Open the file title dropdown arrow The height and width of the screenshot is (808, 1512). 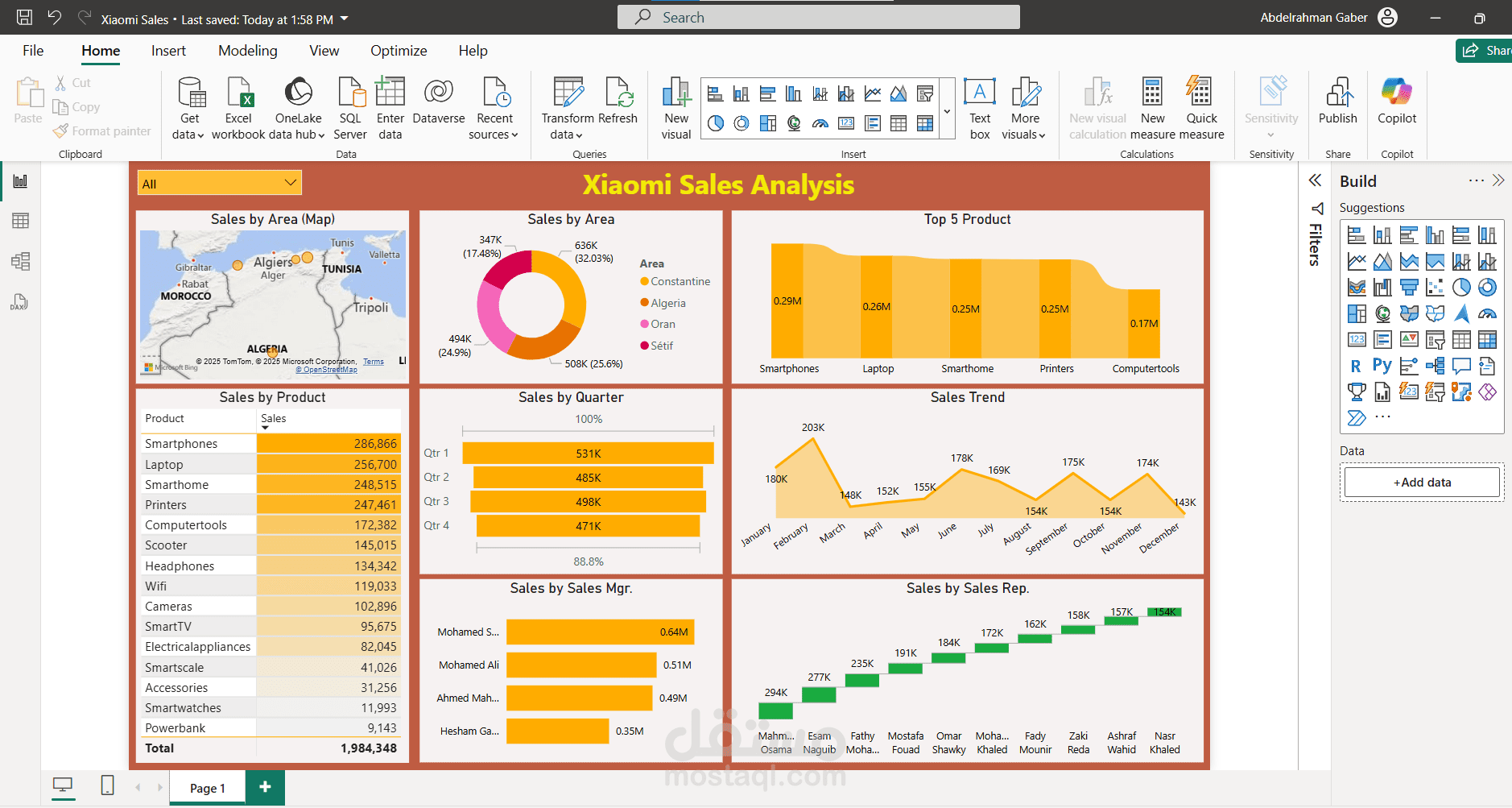[x=345, y=19]
